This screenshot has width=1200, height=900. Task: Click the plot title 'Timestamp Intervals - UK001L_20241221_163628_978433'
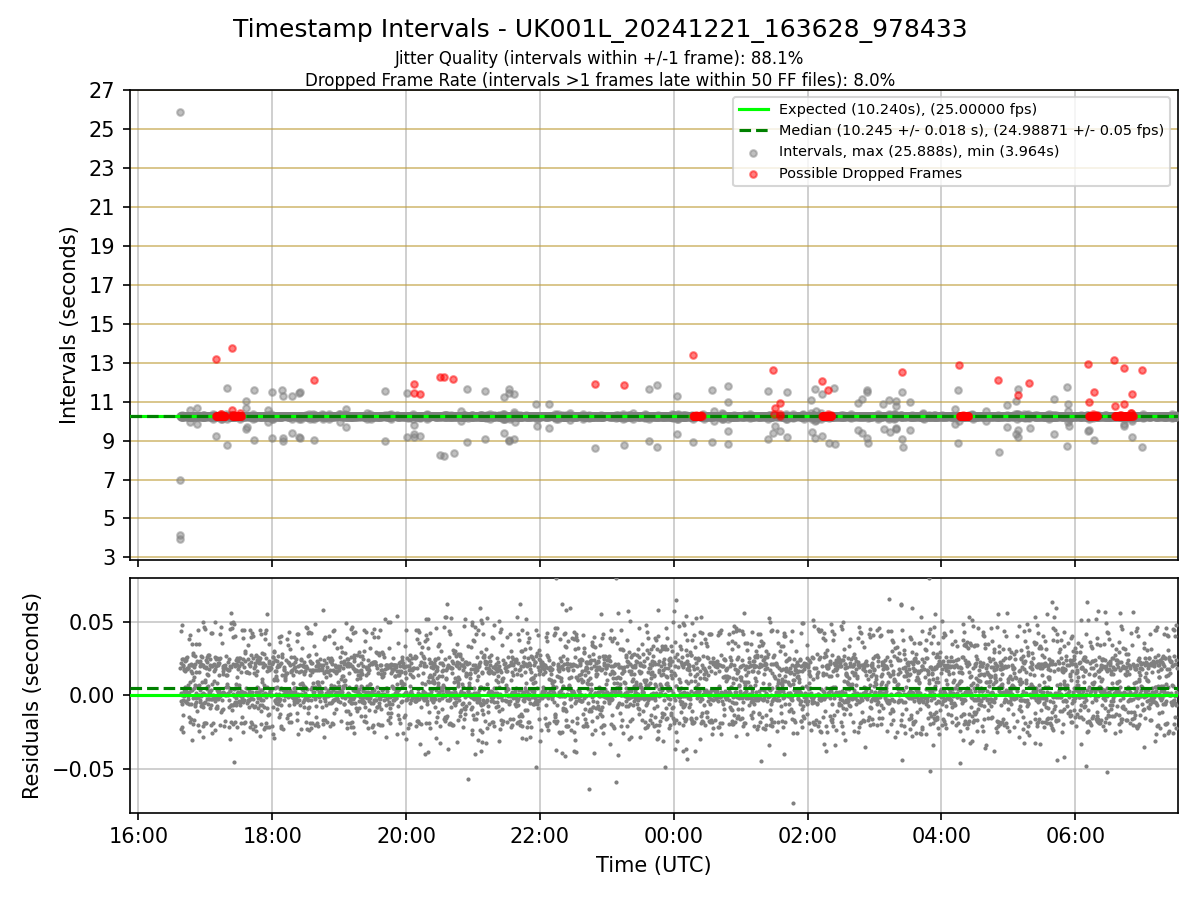tap(600, 29)
